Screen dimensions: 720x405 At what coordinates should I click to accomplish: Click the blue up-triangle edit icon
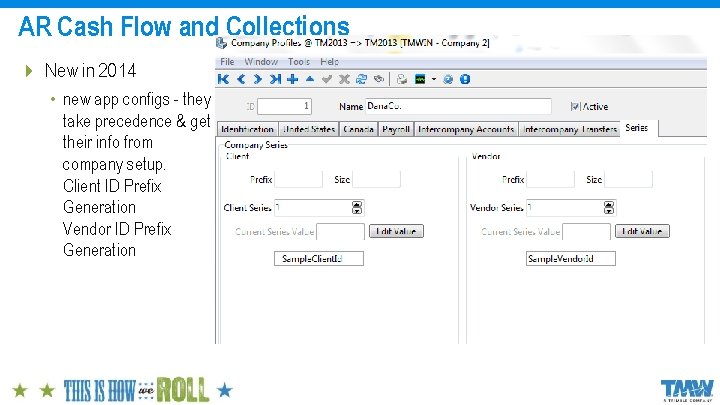pos(310,79)
